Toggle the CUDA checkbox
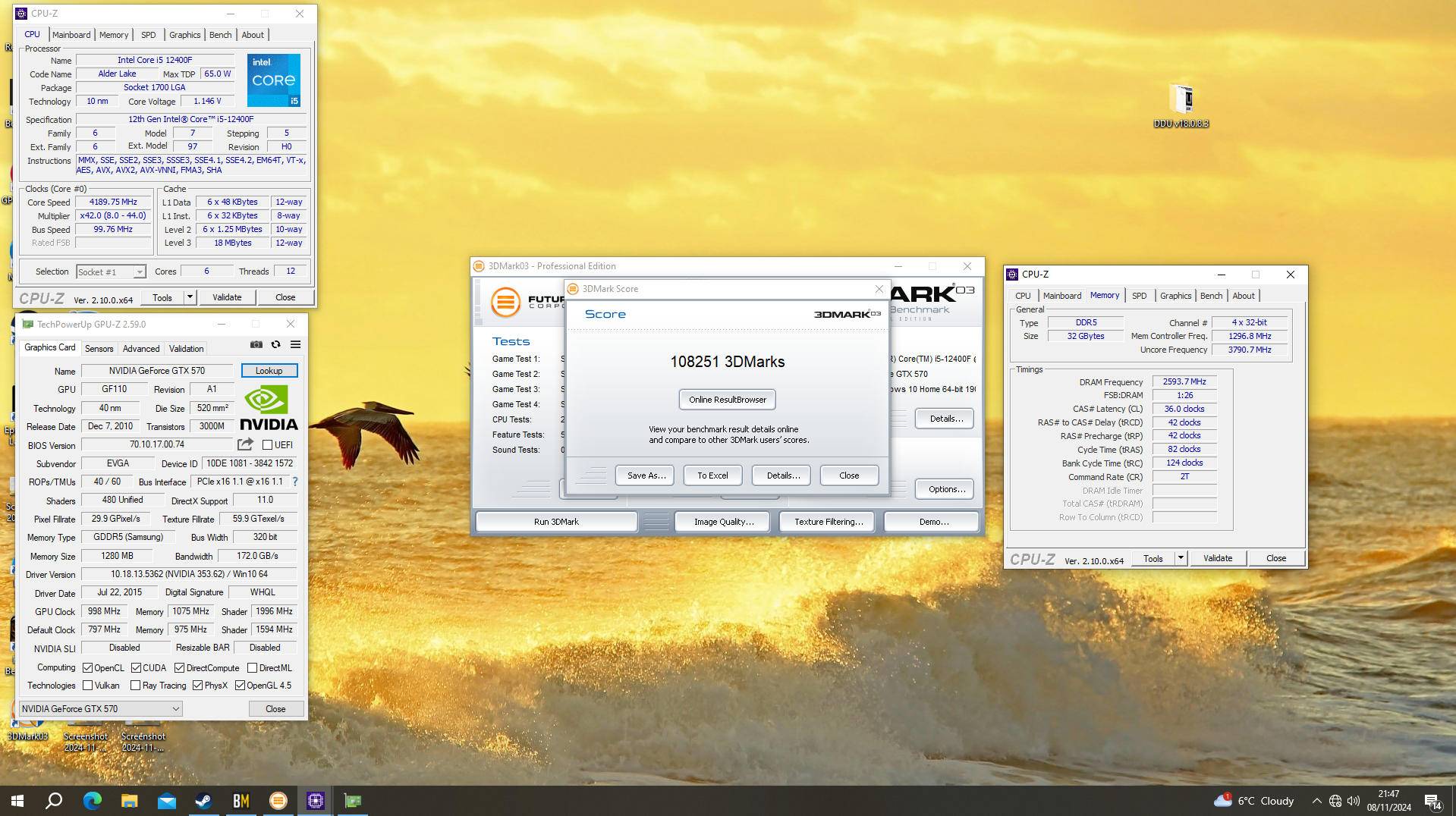Image resolution: width=1456 pixels, height=816 pixels. point(136,668)
